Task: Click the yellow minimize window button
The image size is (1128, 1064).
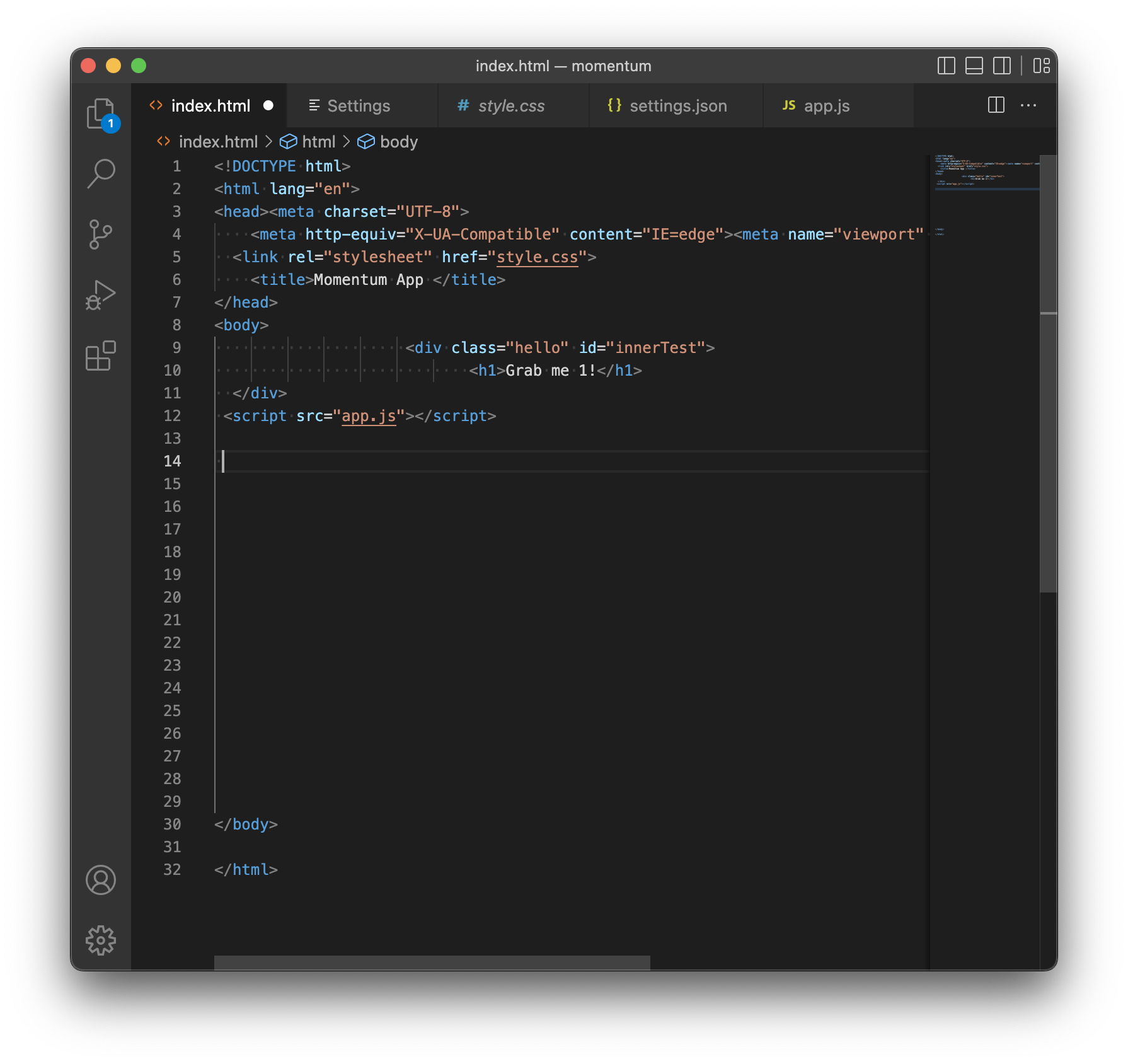Action: pos(113,66)
